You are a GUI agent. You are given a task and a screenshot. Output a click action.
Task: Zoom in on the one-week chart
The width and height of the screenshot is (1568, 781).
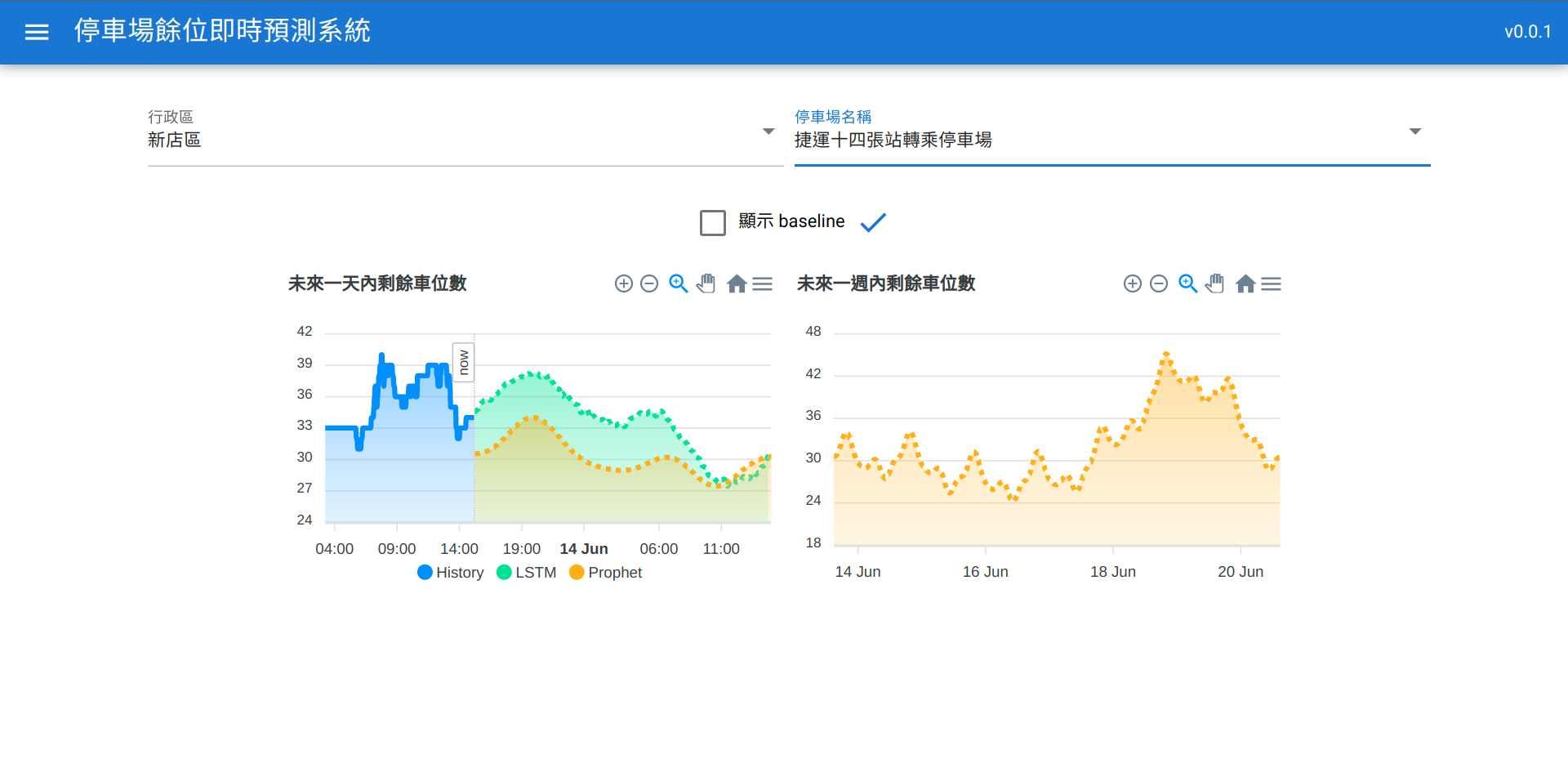pos(1133,283)
